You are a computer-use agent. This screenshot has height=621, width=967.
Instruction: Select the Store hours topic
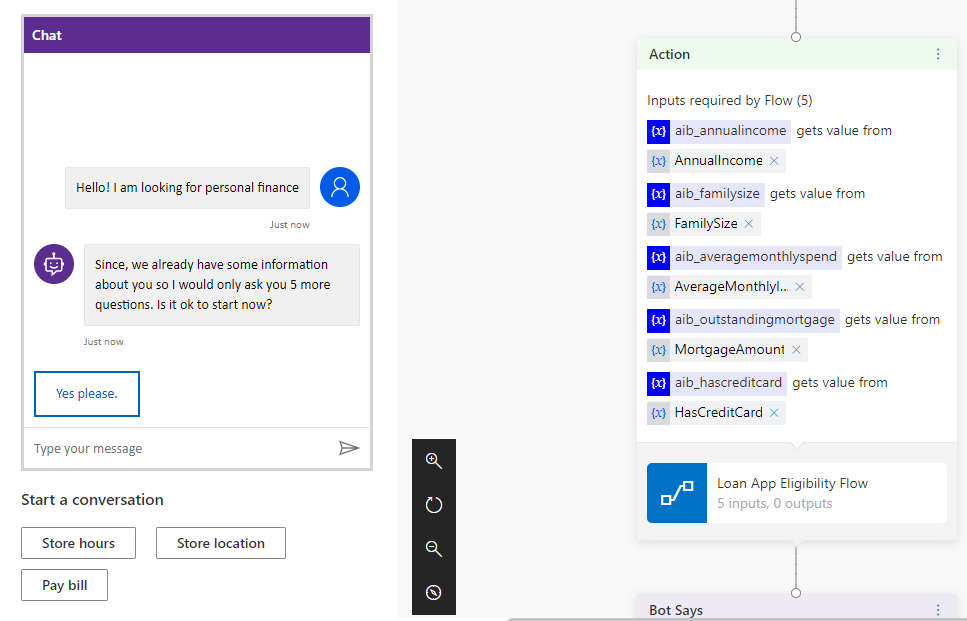click(78, 543)
